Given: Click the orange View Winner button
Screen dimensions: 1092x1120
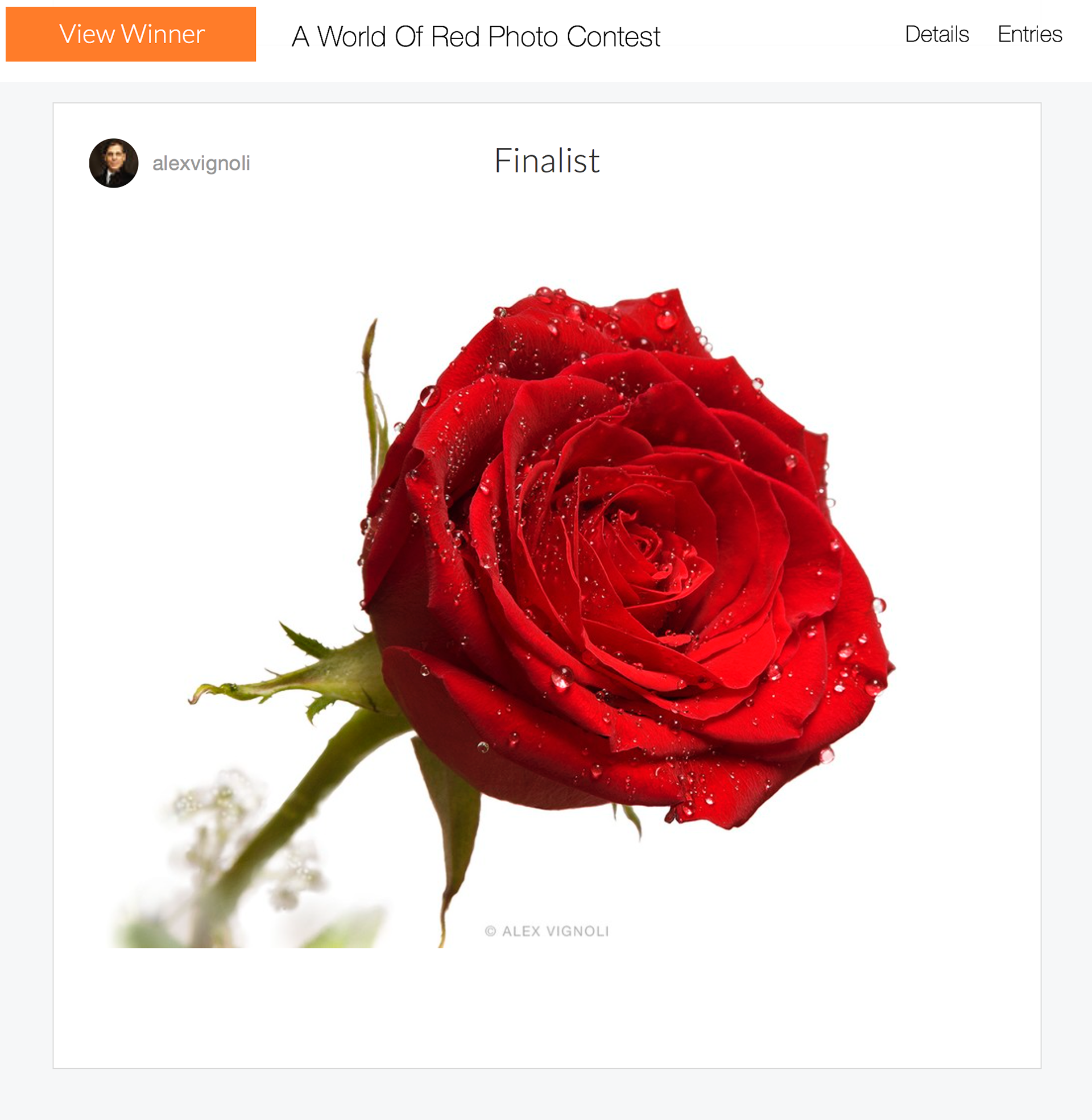Looking at the screenshot, I should click(131, 34).
